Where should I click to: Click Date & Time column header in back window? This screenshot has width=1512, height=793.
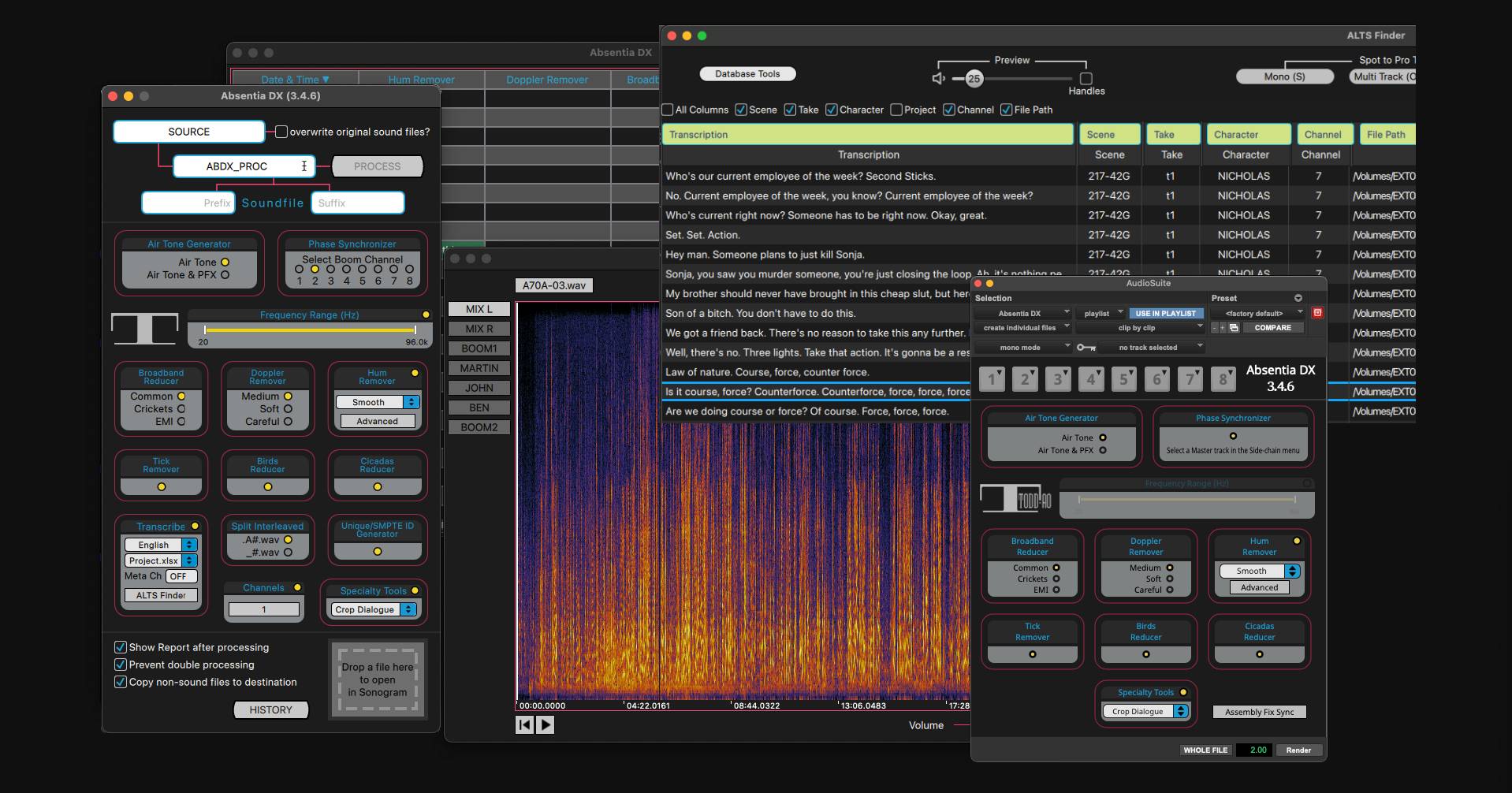pyautogui.click(x=295, y=80)
